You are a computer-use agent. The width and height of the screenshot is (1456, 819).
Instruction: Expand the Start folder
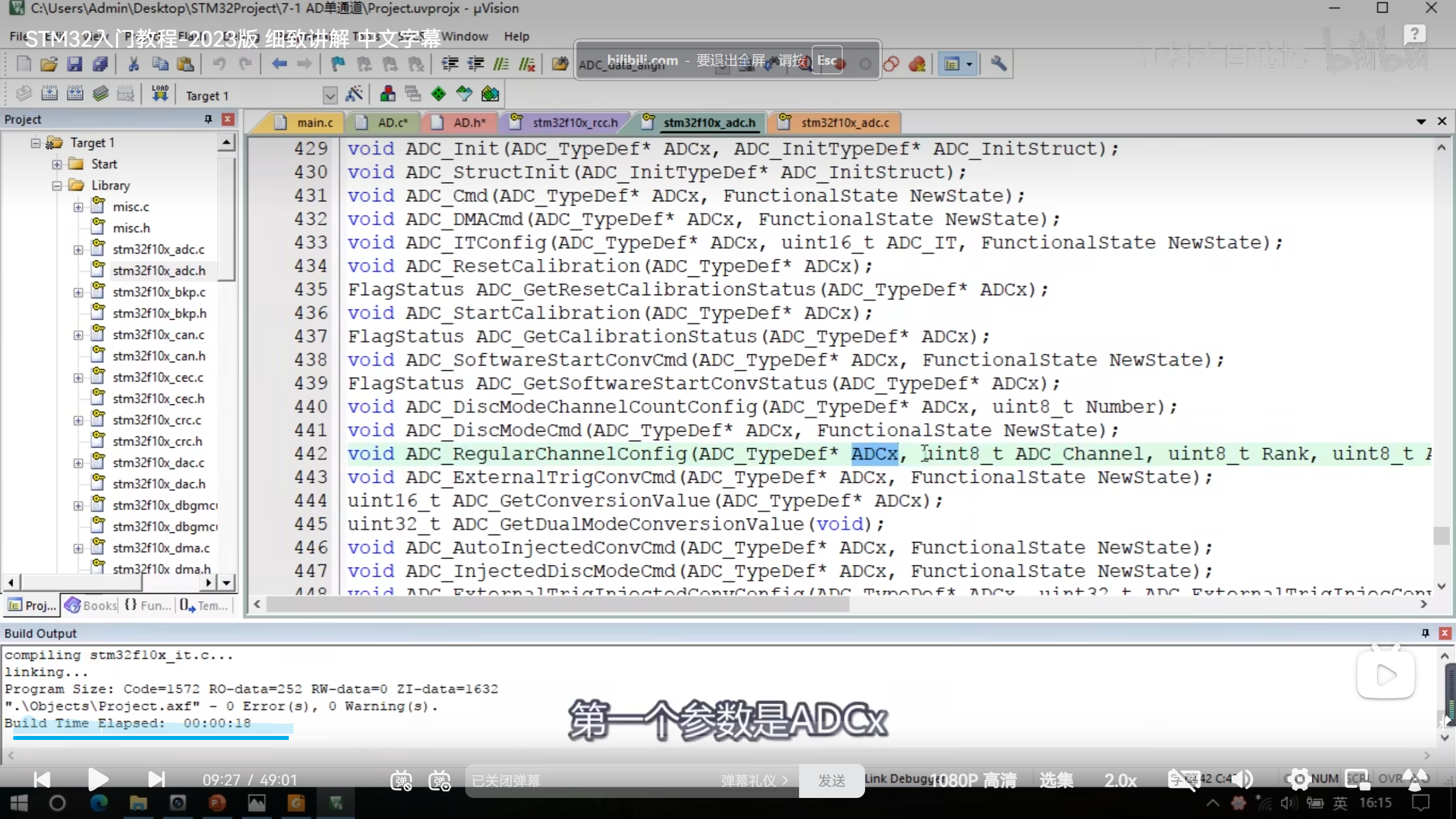click(x=57, y=164)
